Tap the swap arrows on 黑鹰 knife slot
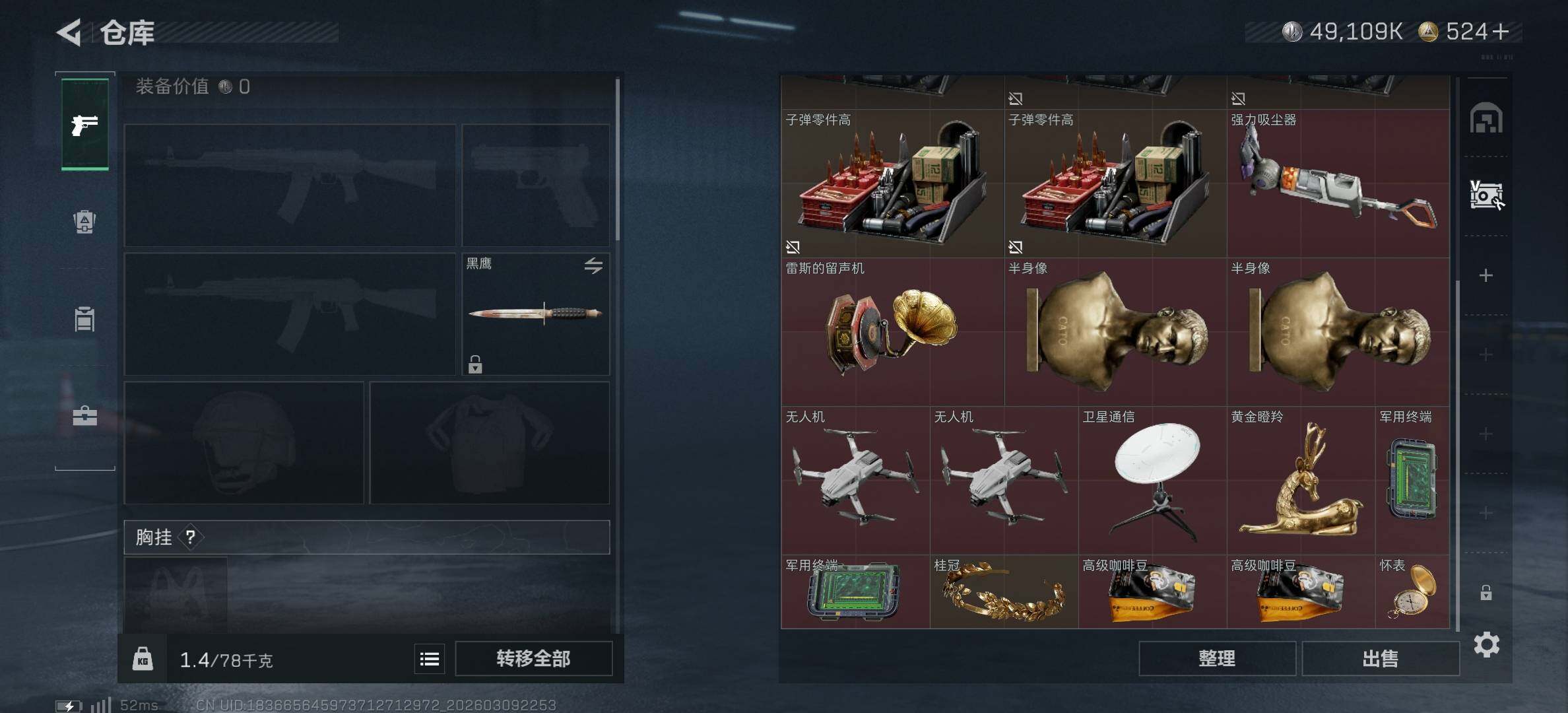The width and height of the screenshot is (1568, 713). coord(593,265)
